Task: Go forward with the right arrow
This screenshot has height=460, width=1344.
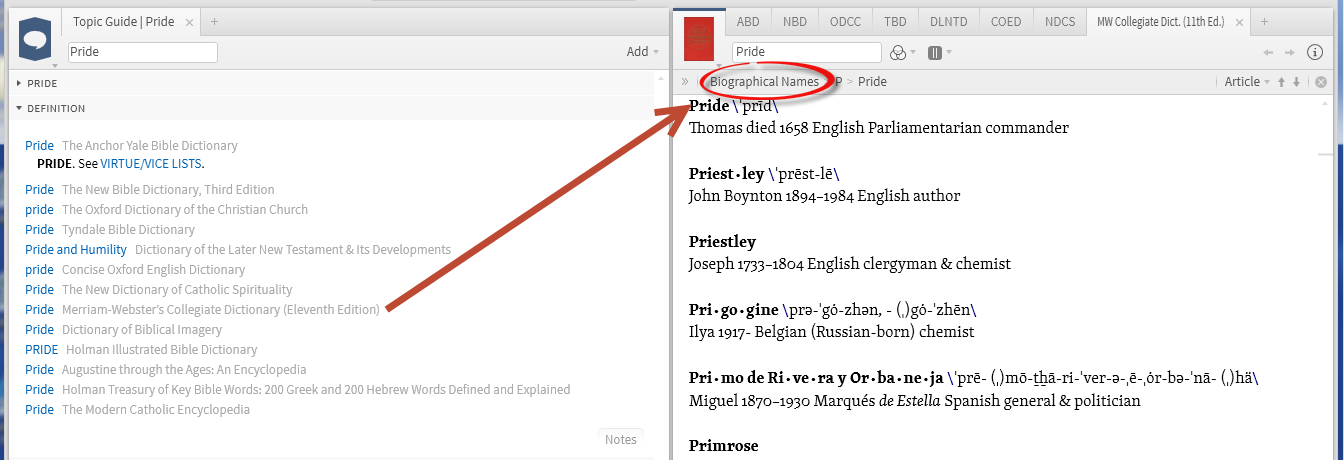Action: 1290,52
